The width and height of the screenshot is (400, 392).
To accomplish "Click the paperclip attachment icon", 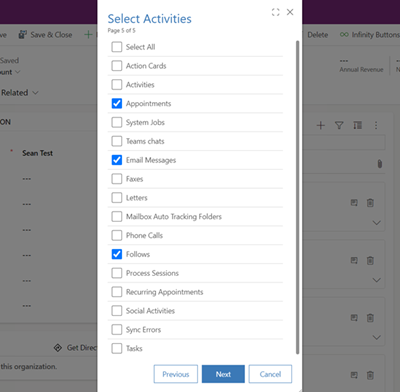I will coord(380,164).
